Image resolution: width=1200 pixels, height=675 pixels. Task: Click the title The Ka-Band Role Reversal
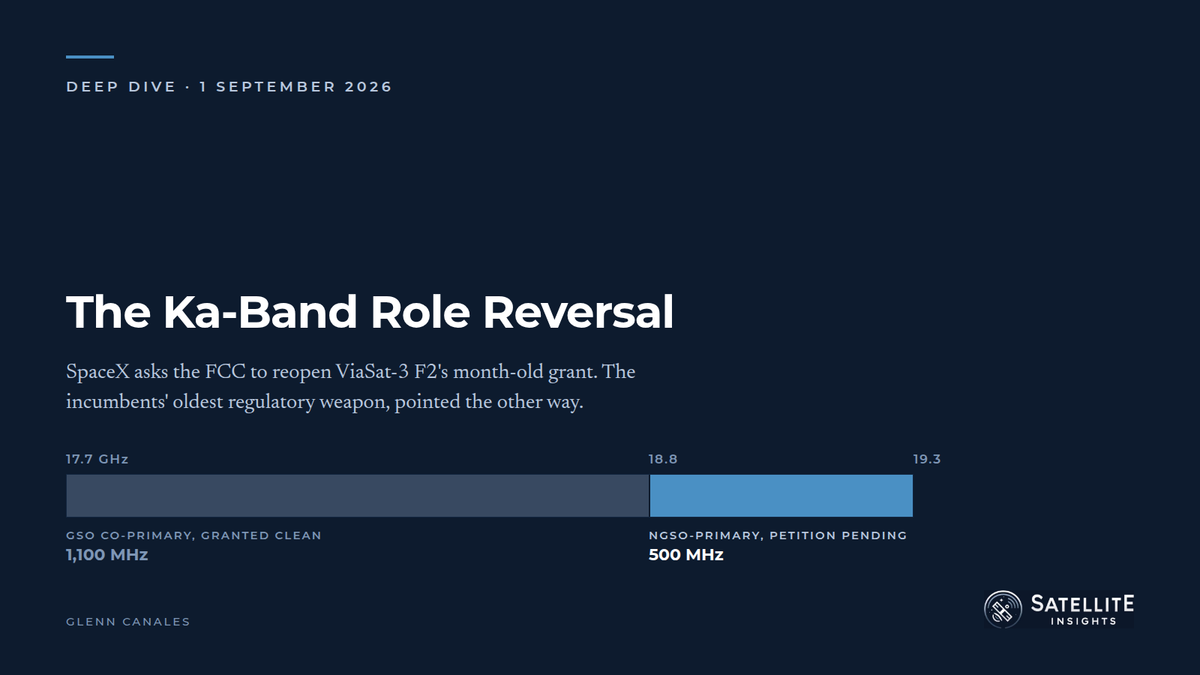point(369,312)
